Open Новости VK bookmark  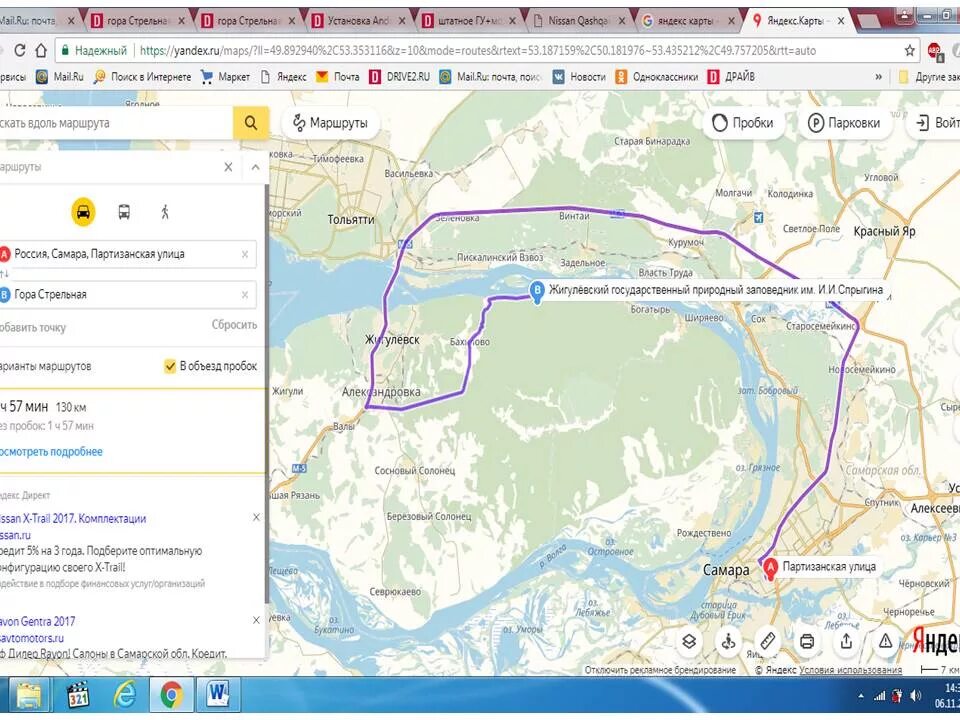pyautogui.click(x=579, y=77)
